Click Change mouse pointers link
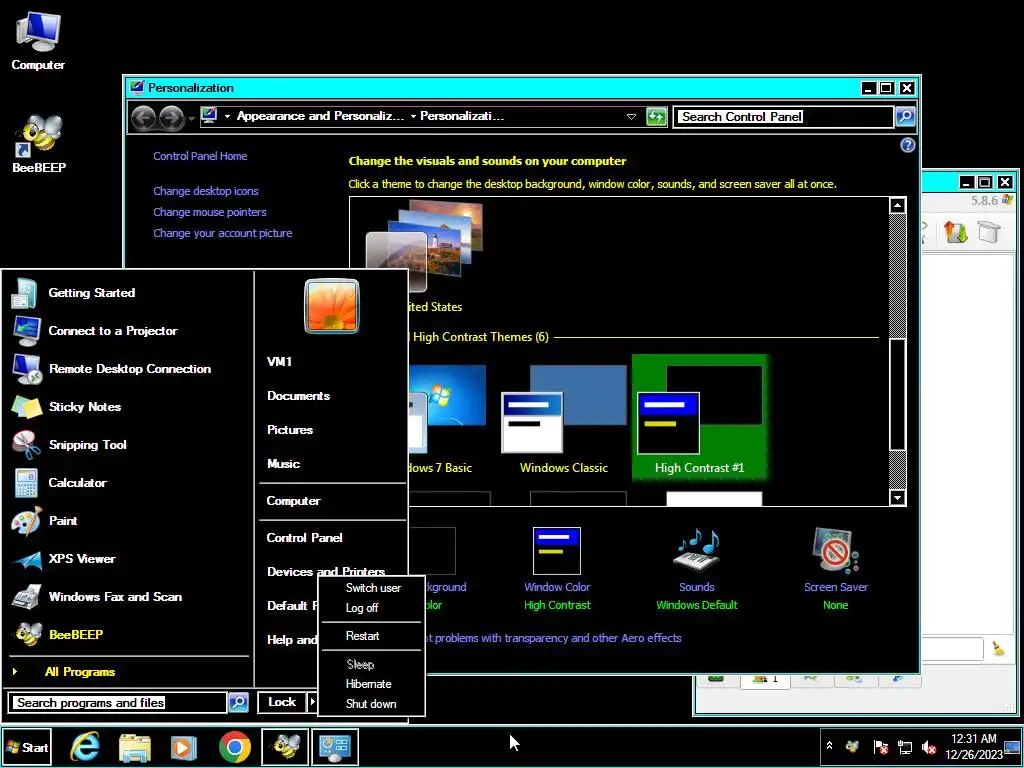Viewport: 1024px width, 768px height. tap(210, 212)
